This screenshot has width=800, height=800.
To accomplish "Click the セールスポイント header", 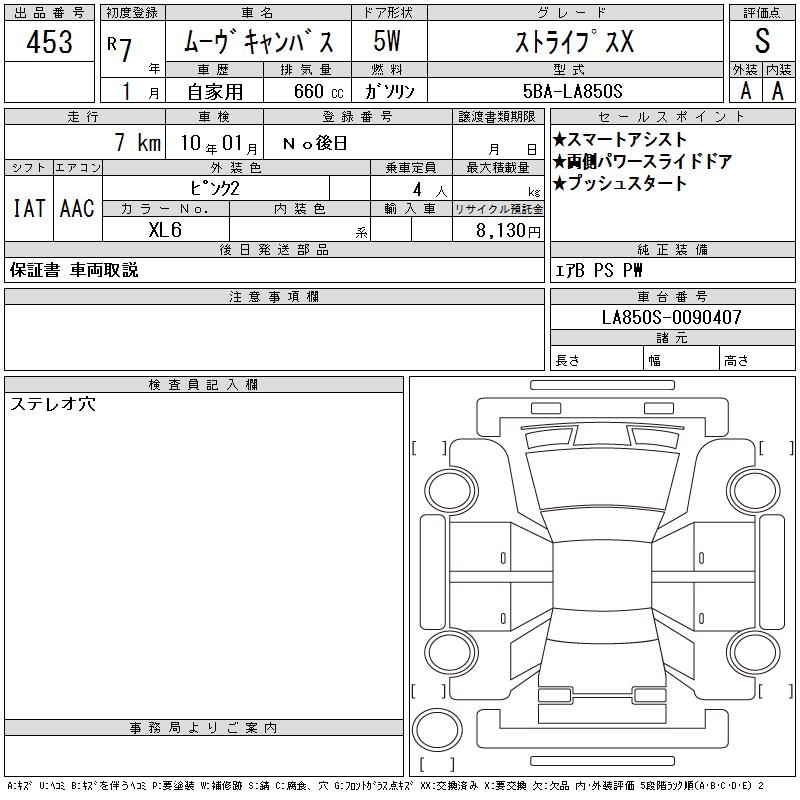I will (x=672, y=117).
